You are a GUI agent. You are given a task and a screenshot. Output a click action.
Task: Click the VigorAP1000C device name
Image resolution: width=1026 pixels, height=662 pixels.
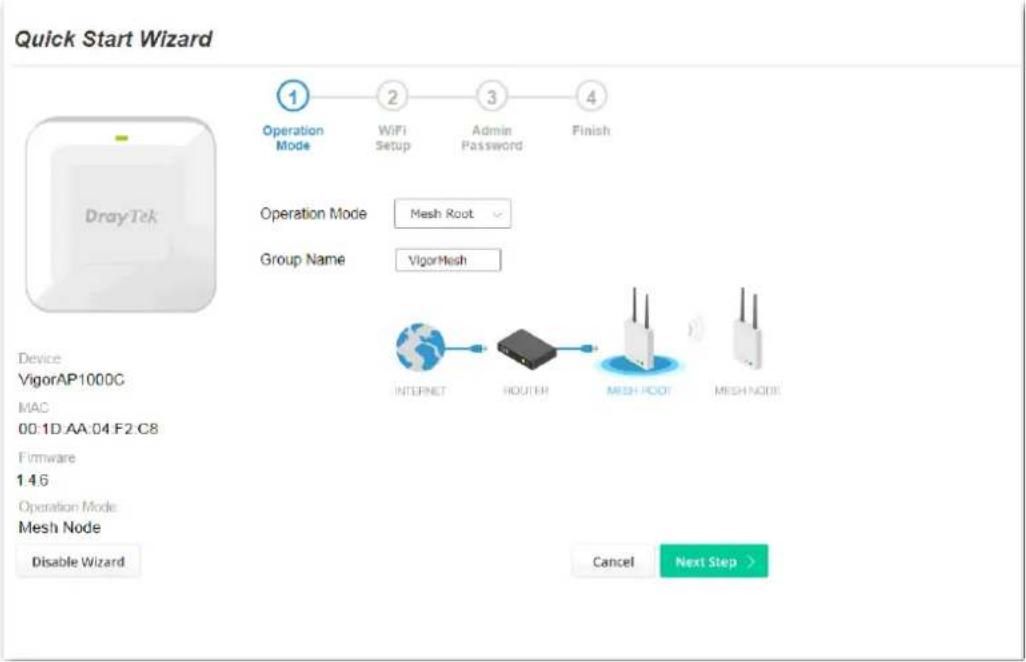[x=71, y=380]
